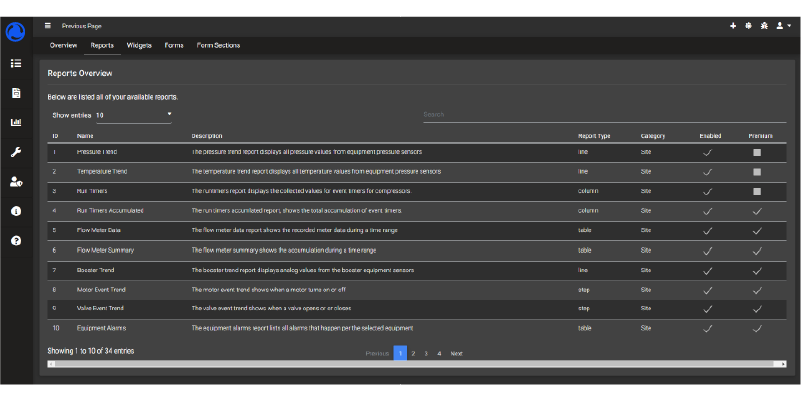Click the blue app logo icon
This screenshot has height=401, width=801.
point(16,32)
